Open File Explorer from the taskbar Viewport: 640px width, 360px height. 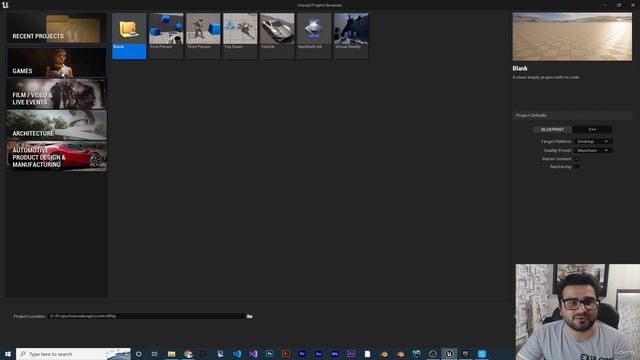point(171,354)
